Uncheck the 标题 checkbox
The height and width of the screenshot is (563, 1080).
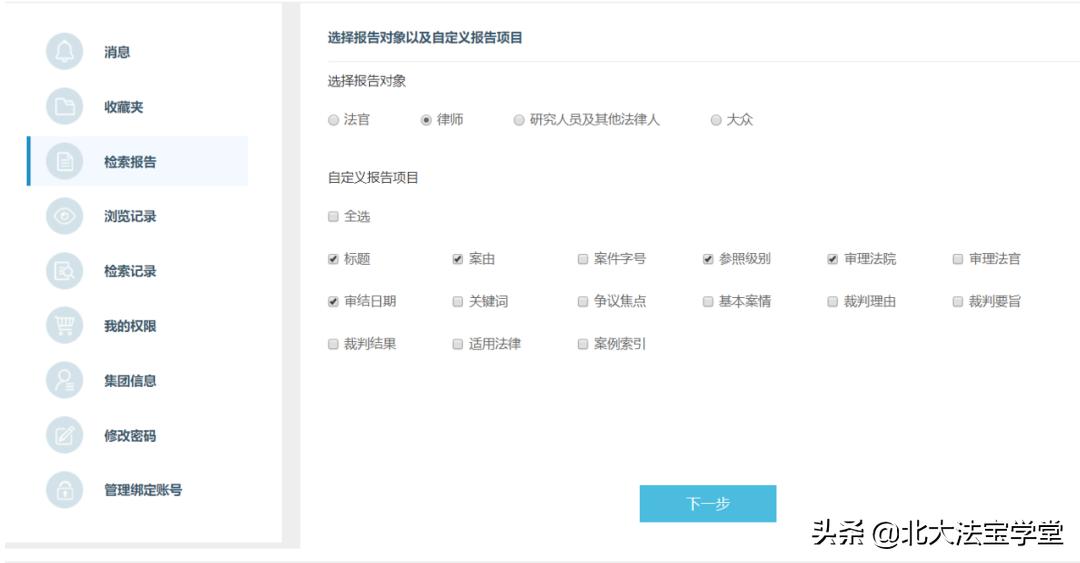333,259
